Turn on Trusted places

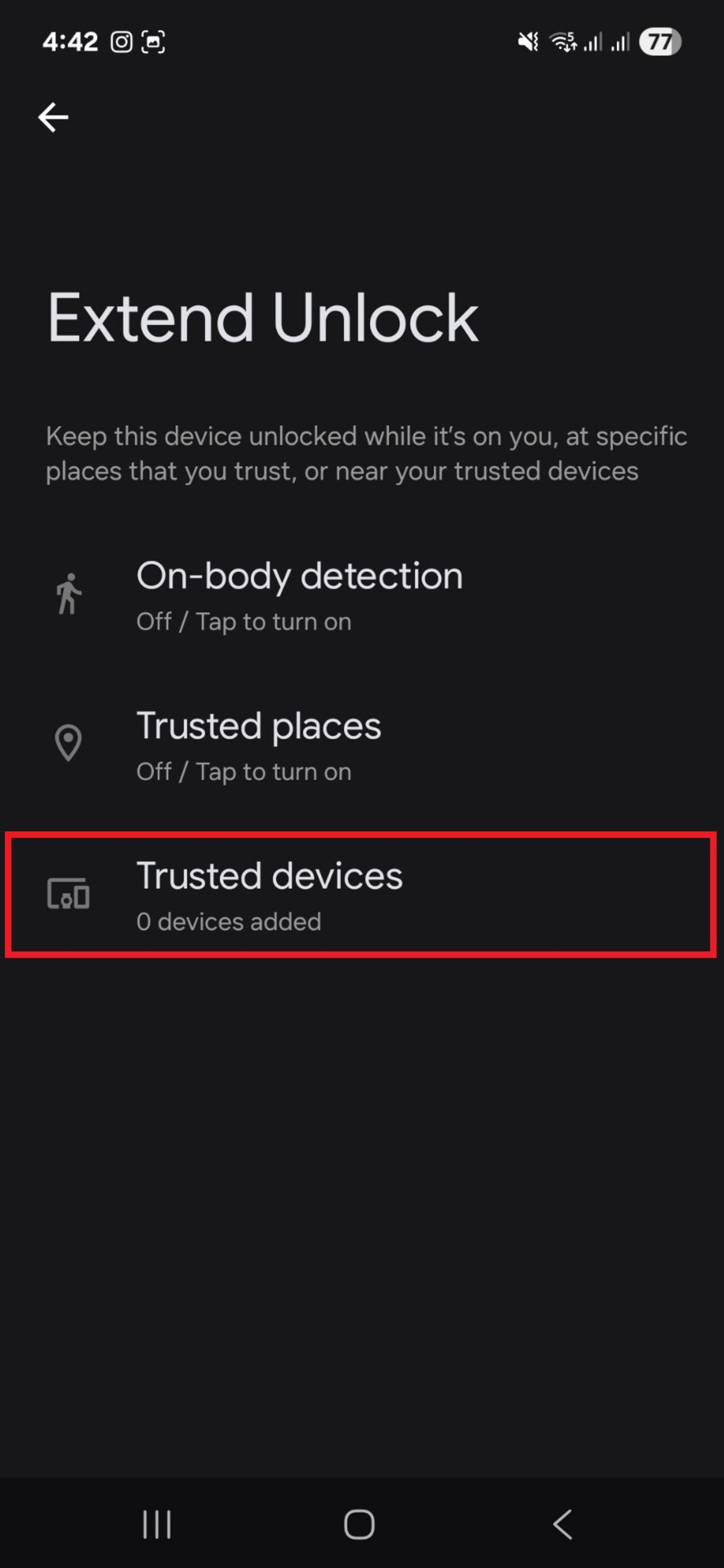[362, 745]
